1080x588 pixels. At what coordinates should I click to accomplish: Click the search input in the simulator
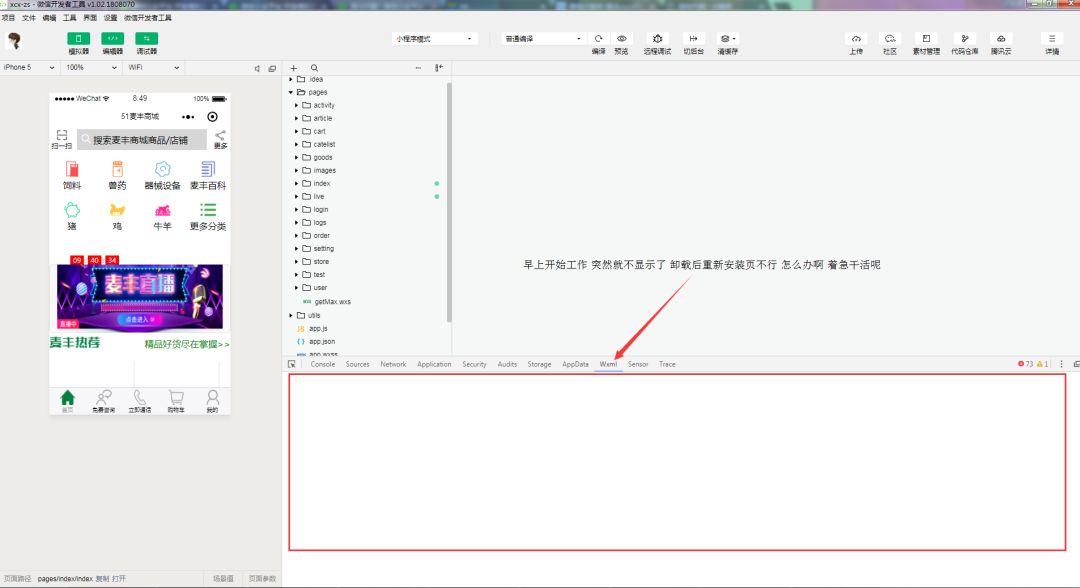[x=142, y=140]
